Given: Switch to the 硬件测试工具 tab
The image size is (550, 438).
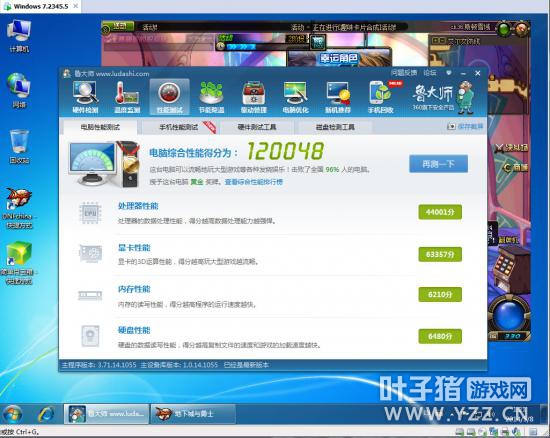Looking at the screenshot, I should click(x=257, y=127).
